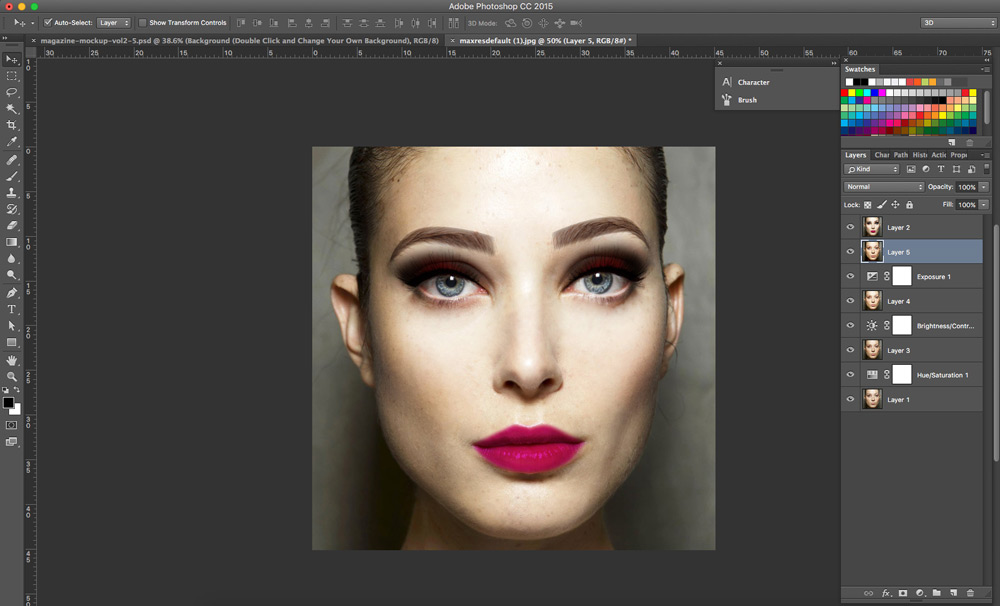1000x606 pixels.
Task: Expand the Auto-Select Layer dropdown
Action: coord(114,22)
